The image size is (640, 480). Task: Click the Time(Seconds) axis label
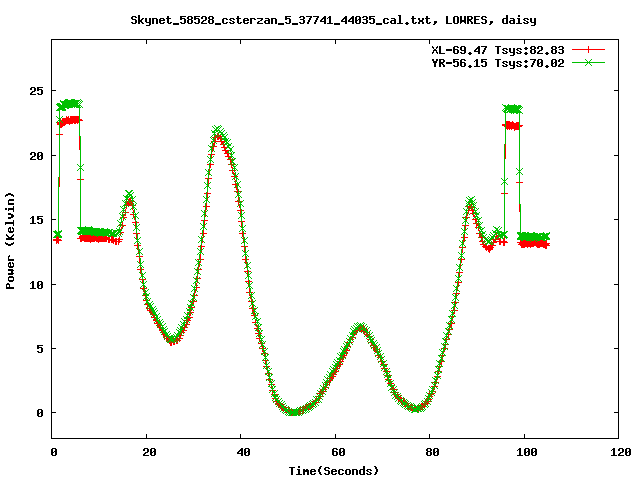333,471
